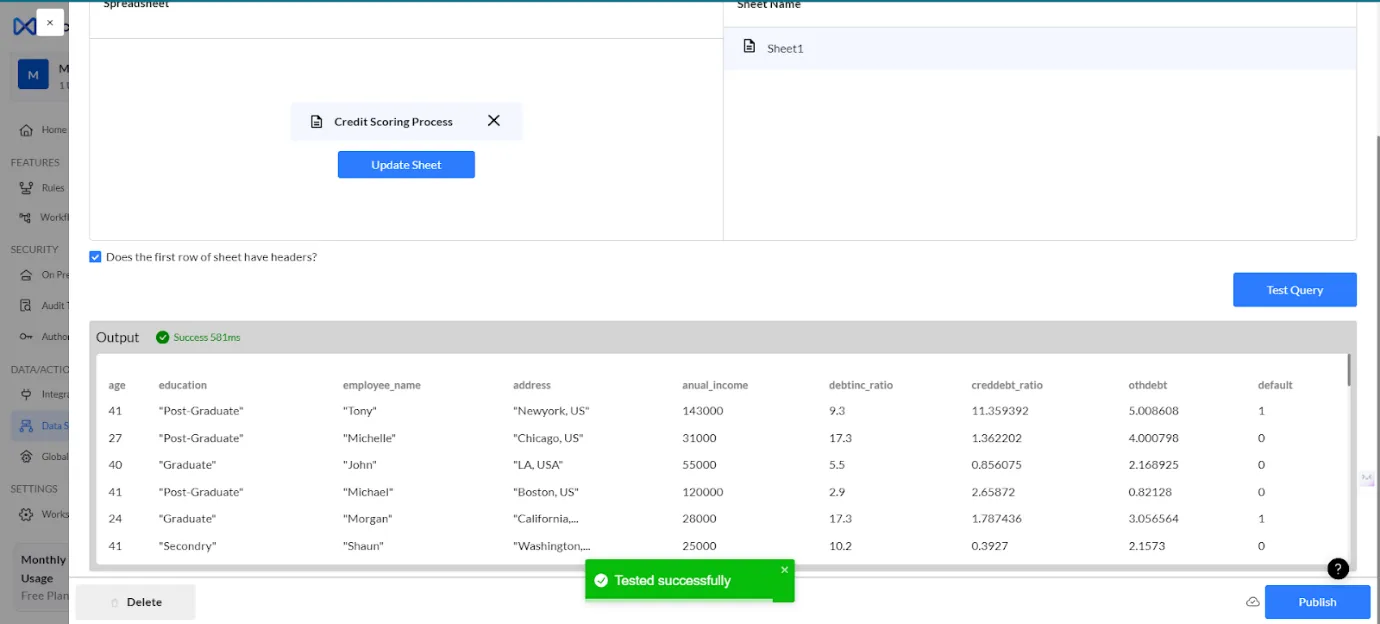
Task: Close the side panel with X button
Action: [50, 22]
